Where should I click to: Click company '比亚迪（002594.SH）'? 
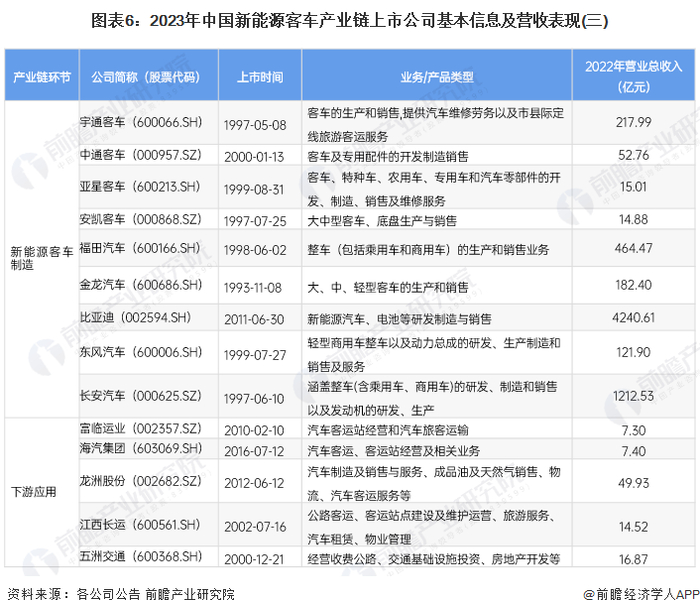pyautogui.click(x=135, y=317)
